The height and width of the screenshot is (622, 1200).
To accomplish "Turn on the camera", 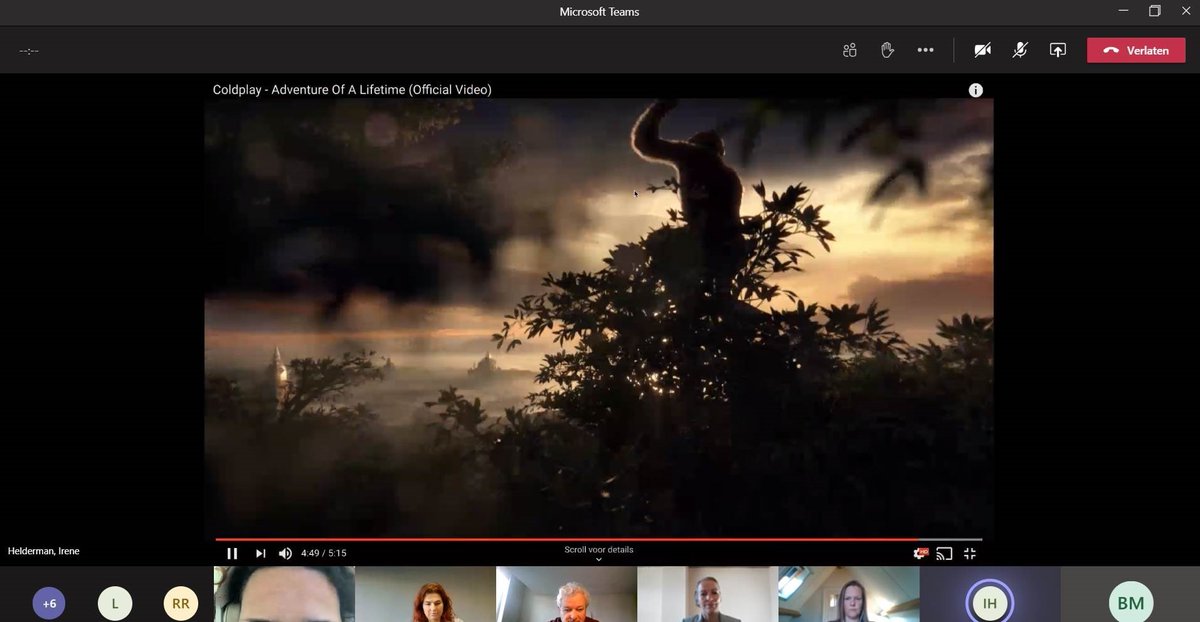I will (x=982, y=50).
